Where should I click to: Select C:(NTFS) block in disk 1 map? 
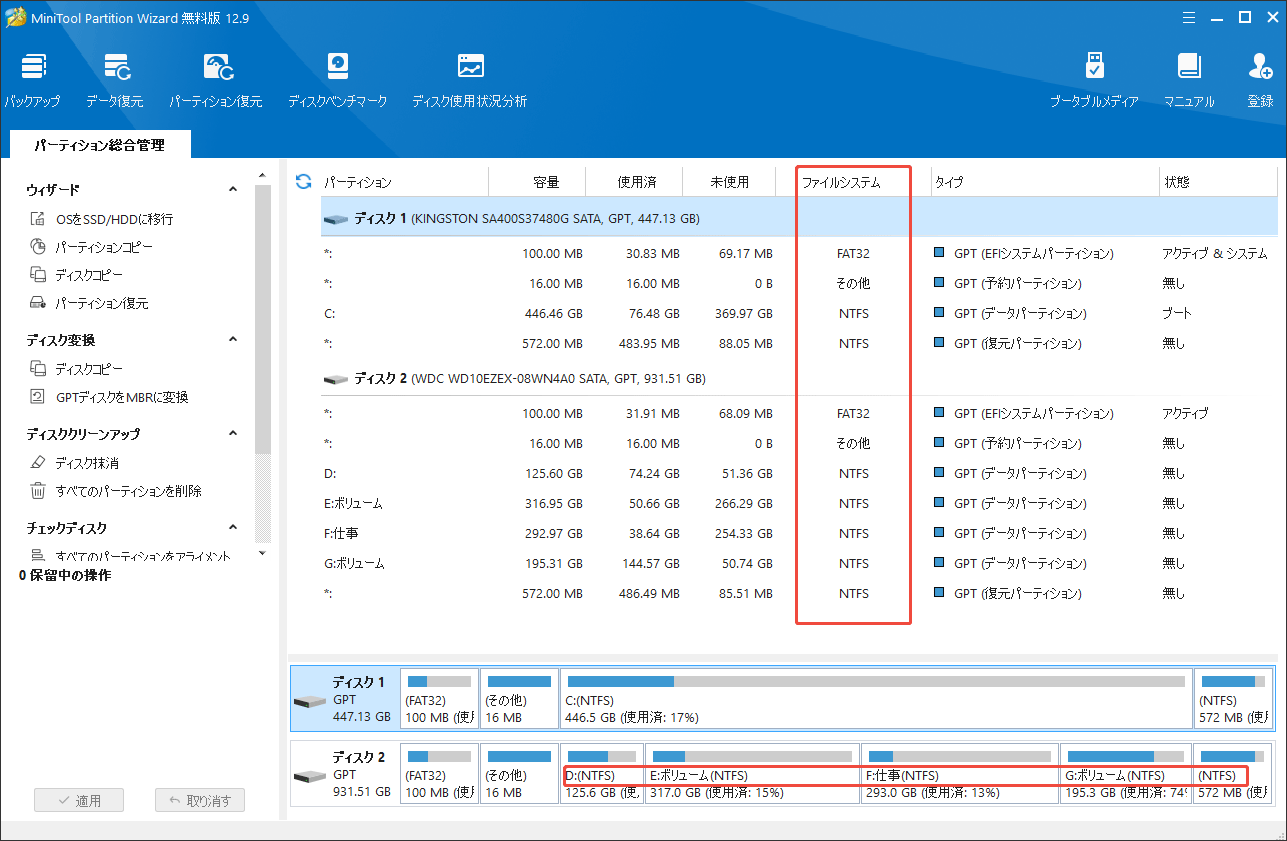point(876,699)
